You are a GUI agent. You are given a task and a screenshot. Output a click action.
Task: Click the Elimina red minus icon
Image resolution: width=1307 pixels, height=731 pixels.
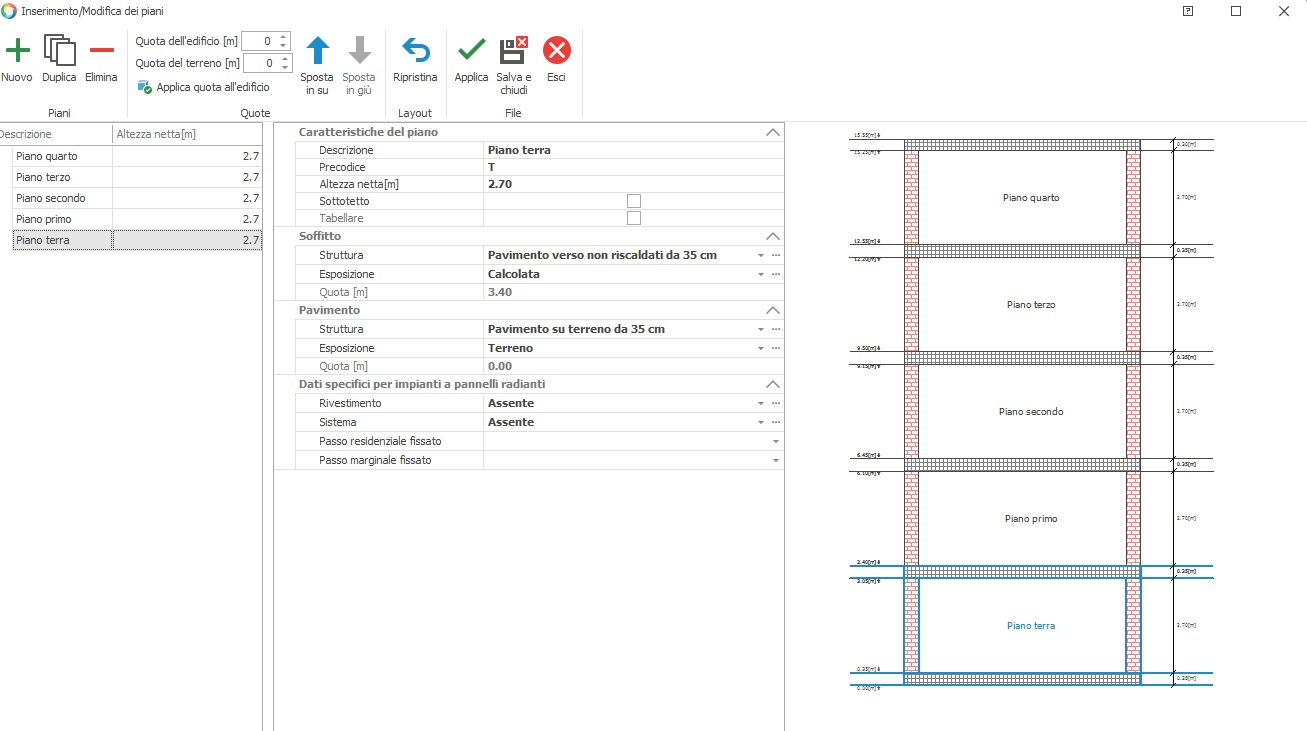[x=101, y=50]
